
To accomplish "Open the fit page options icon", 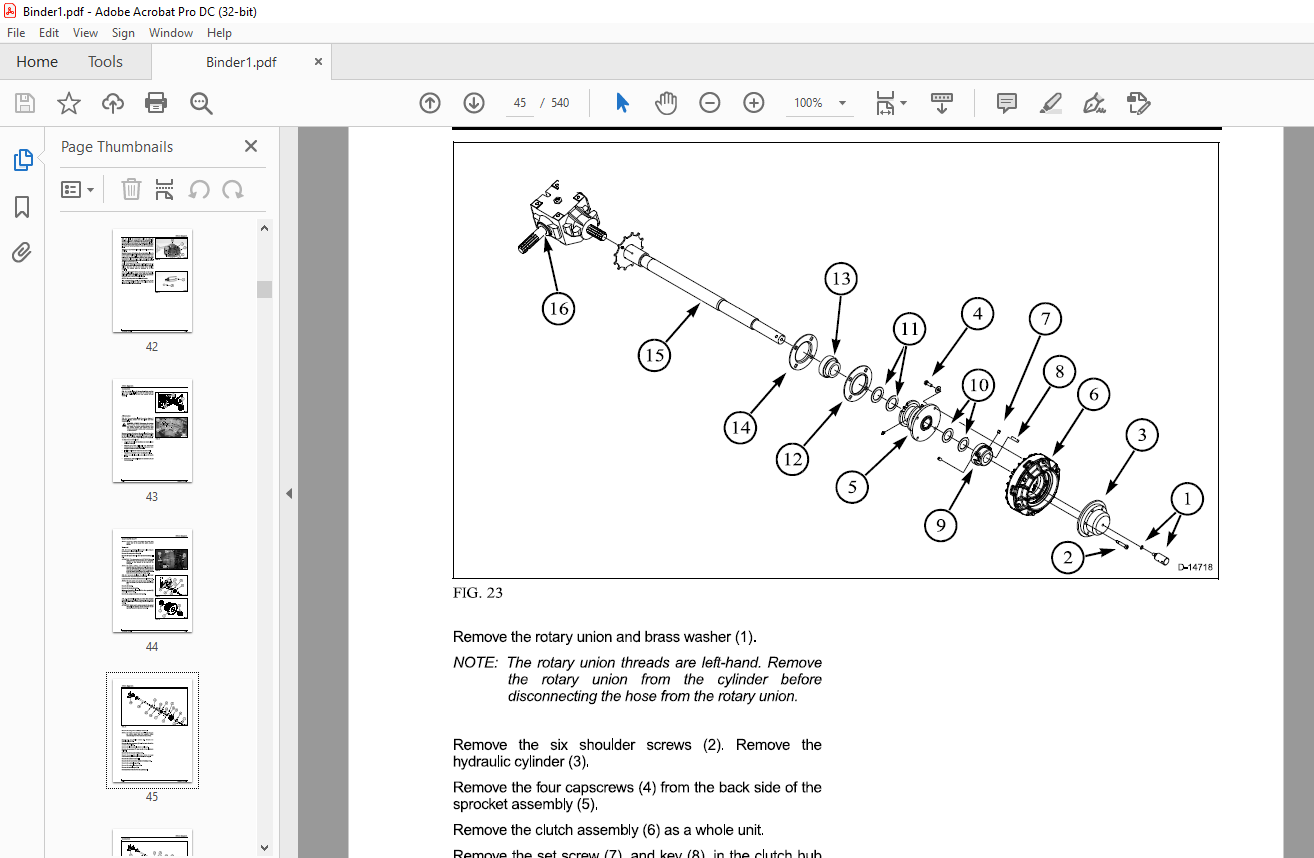I will pos(890,103).
